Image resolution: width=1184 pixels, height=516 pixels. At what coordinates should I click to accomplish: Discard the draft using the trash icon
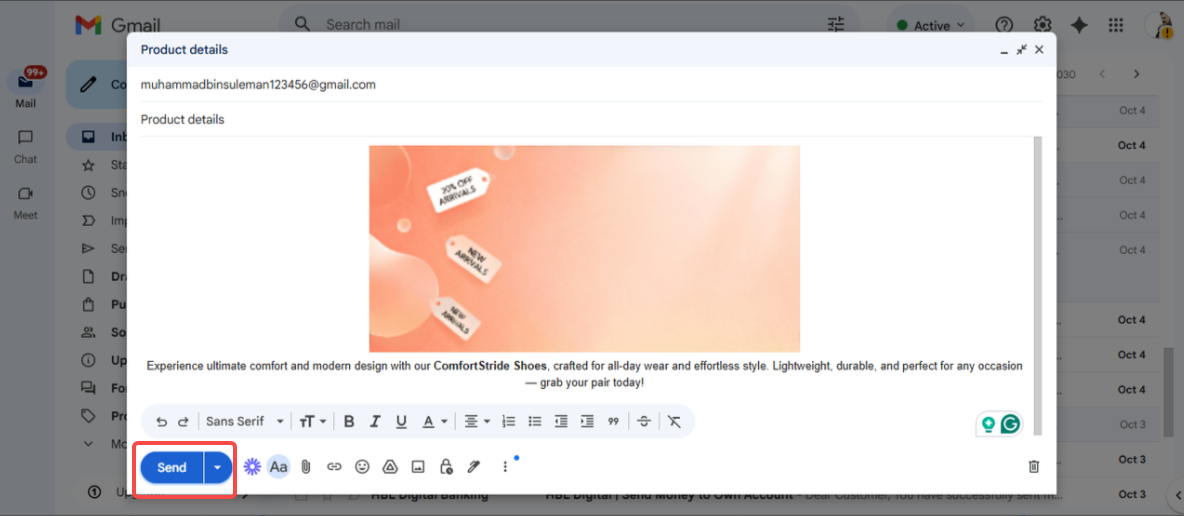point(1034,467)
